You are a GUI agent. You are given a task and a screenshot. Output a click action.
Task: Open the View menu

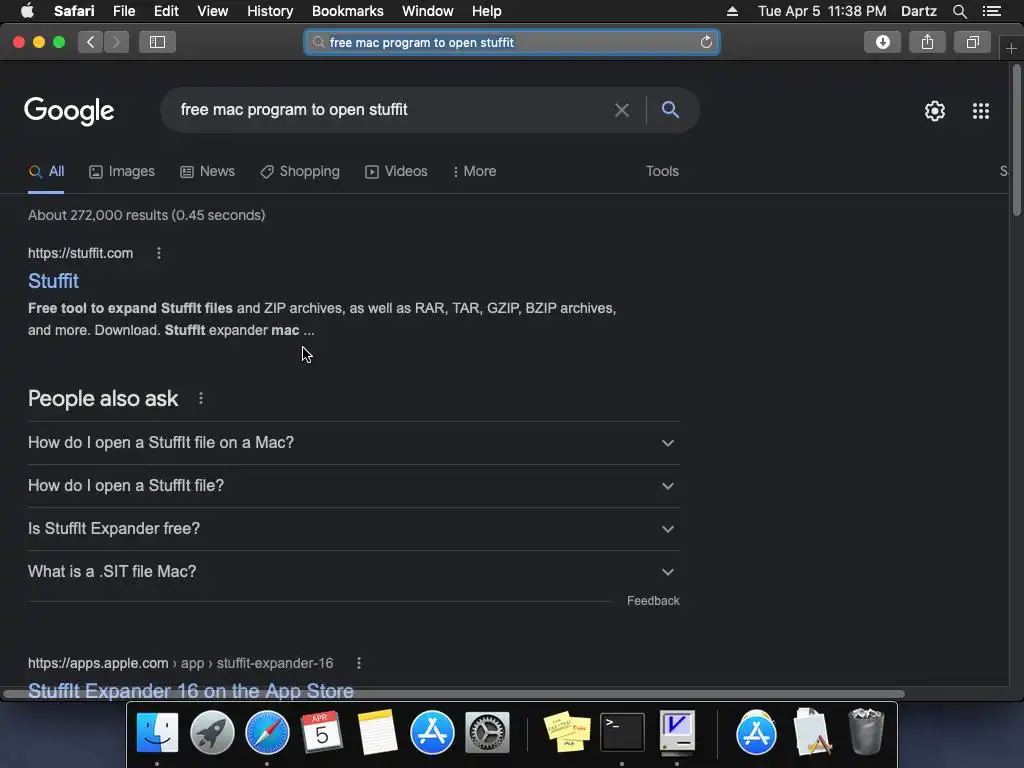(213, 11)
